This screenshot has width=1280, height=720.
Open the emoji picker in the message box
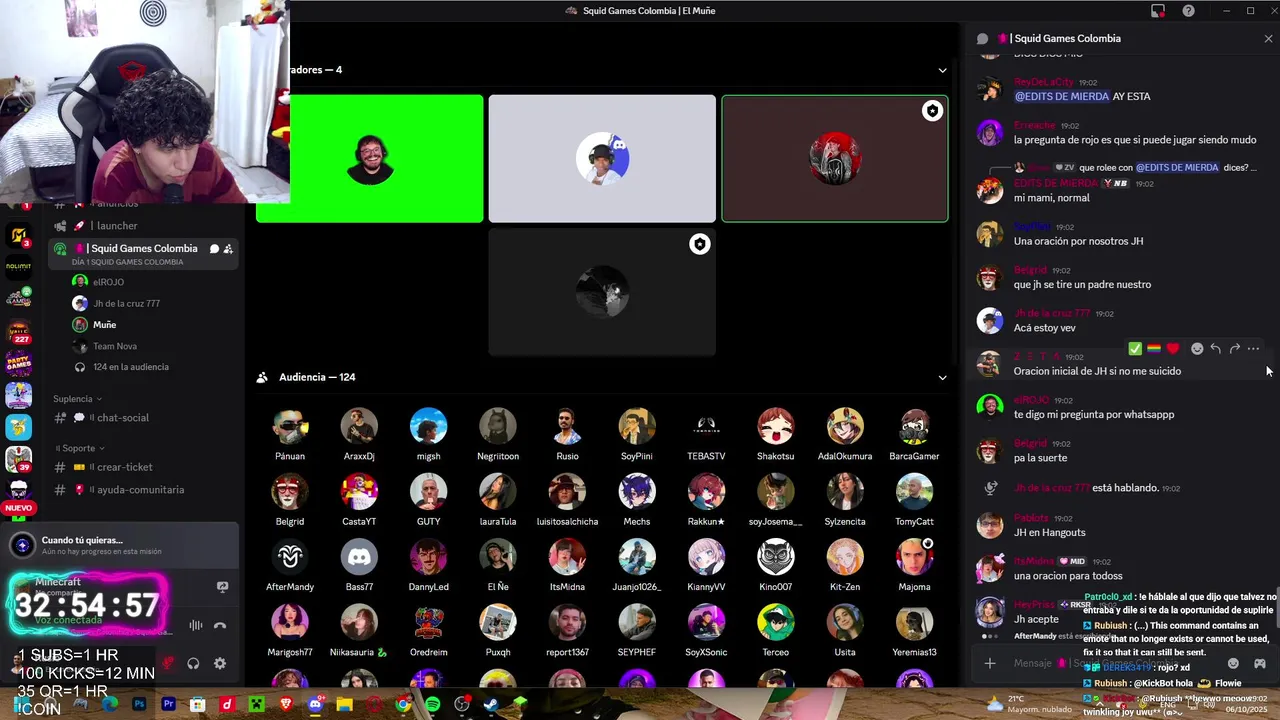pyautogui.click(x=1233, y=663)
